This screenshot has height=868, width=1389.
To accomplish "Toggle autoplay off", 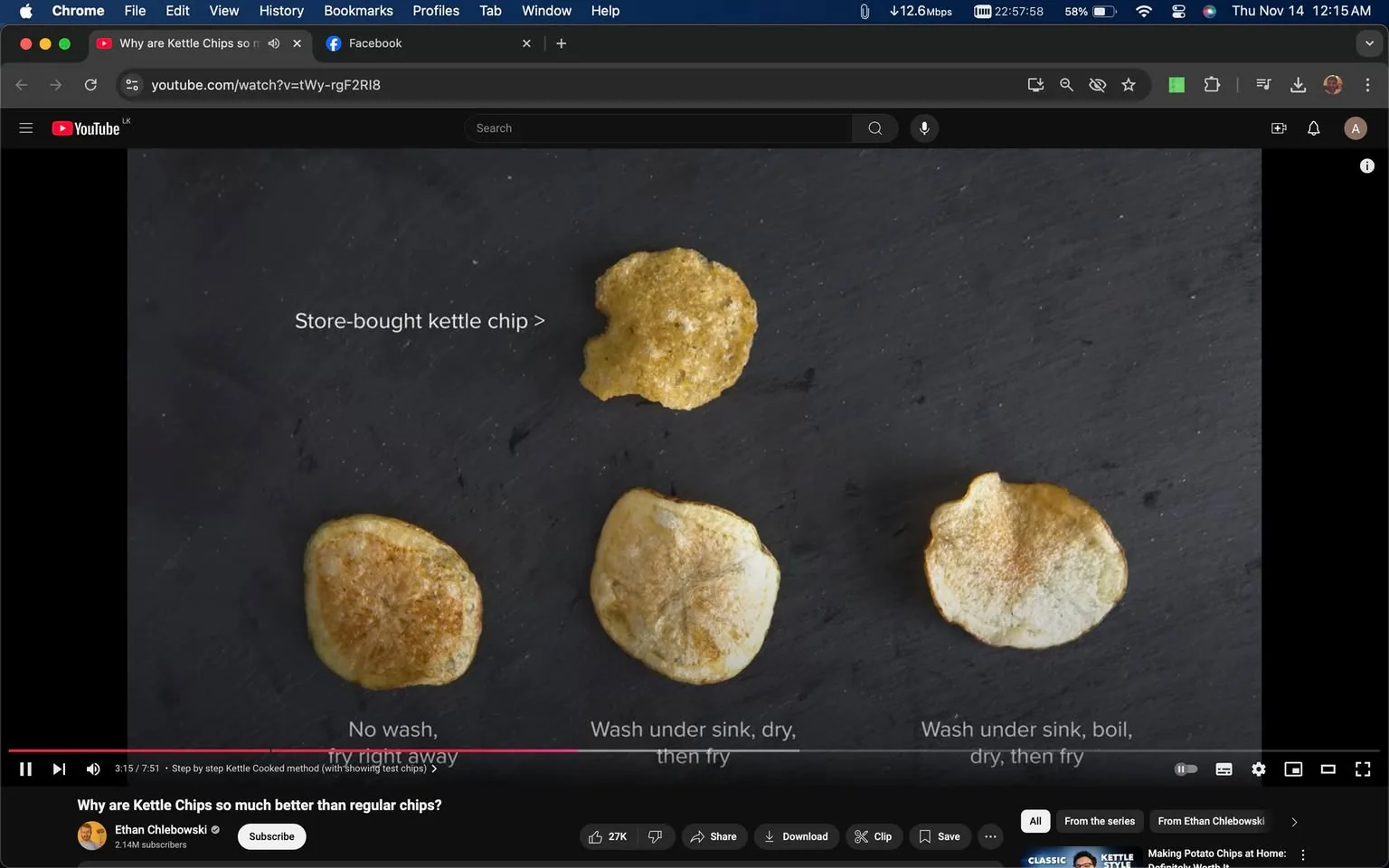I will (x=1186, y=769).
